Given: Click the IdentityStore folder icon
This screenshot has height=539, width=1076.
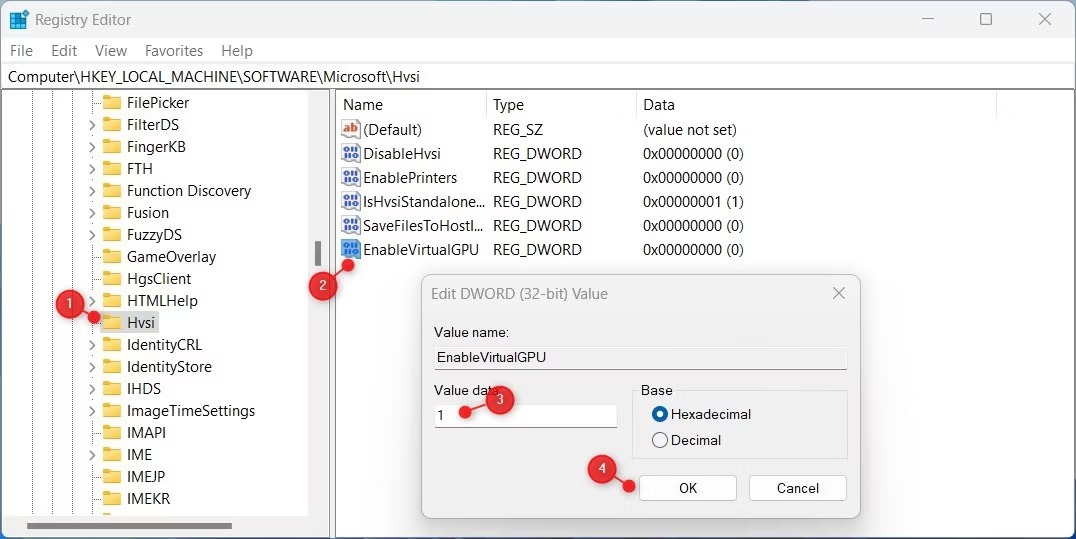Looking at the screenshot, I should point(112,366).
